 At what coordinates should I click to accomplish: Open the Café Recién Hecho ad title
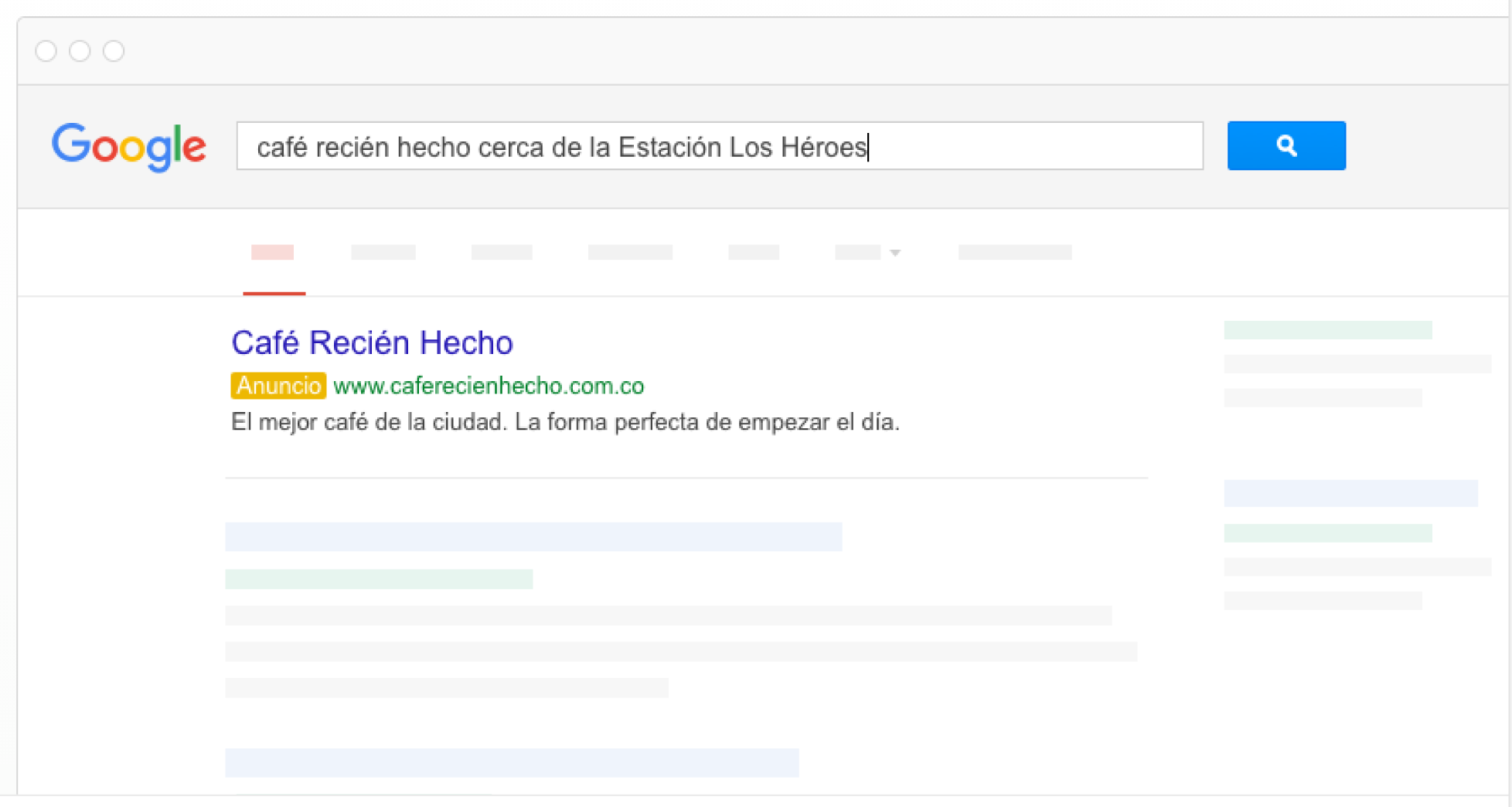tap(372, 342)
